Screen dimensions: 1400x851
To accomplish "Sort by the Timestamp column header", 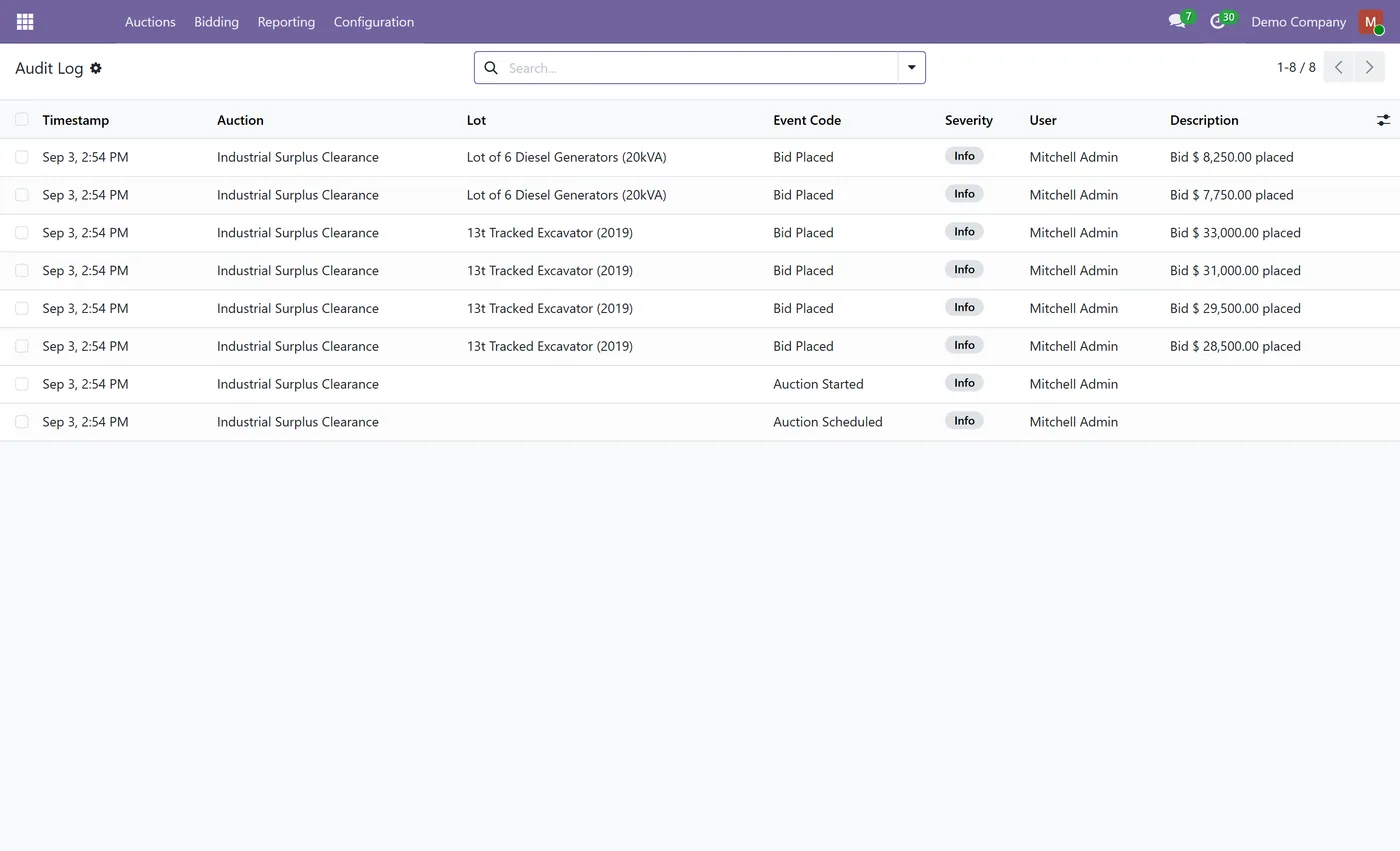I will point(76,120).
